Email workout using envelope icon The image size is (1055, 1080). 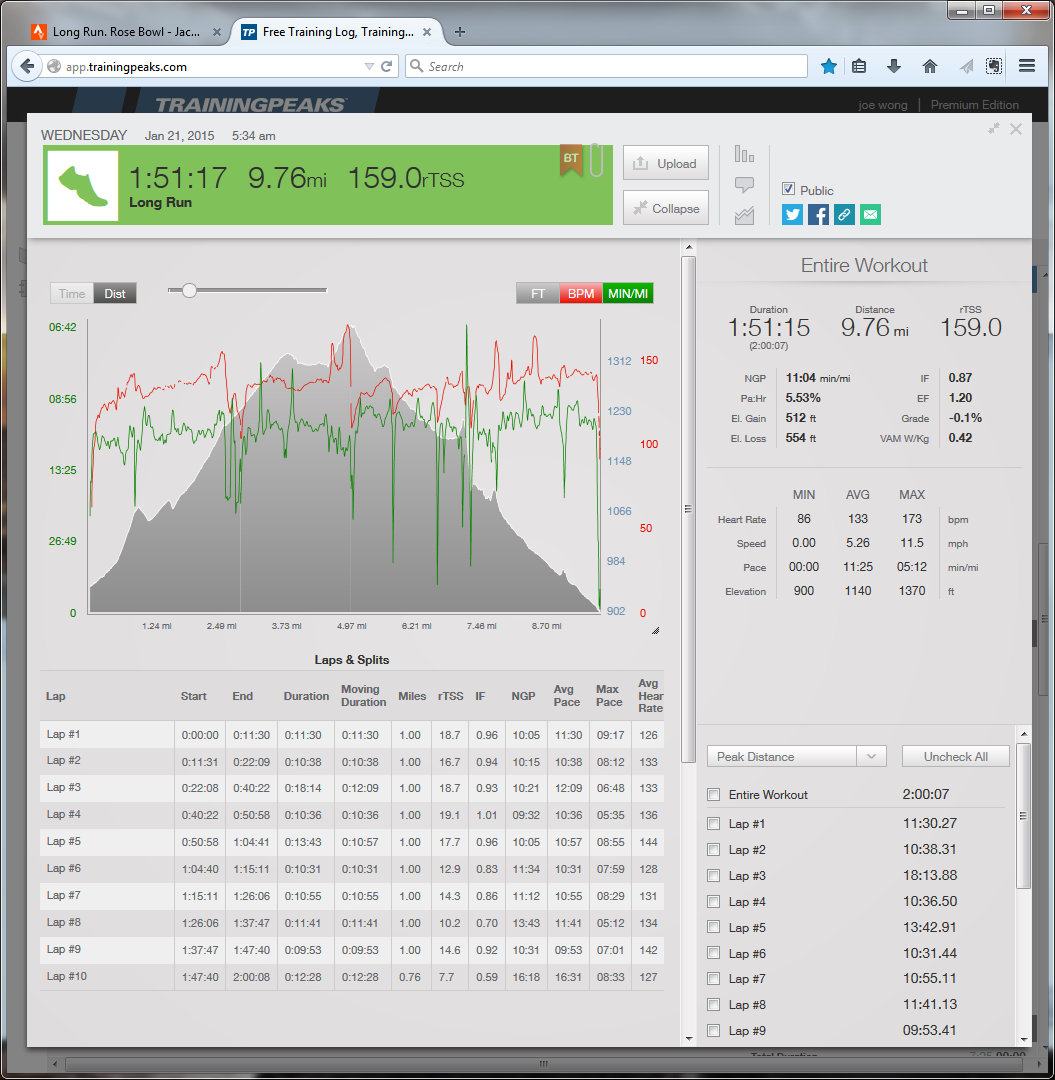pyautogui.click(x=870, y=214)
